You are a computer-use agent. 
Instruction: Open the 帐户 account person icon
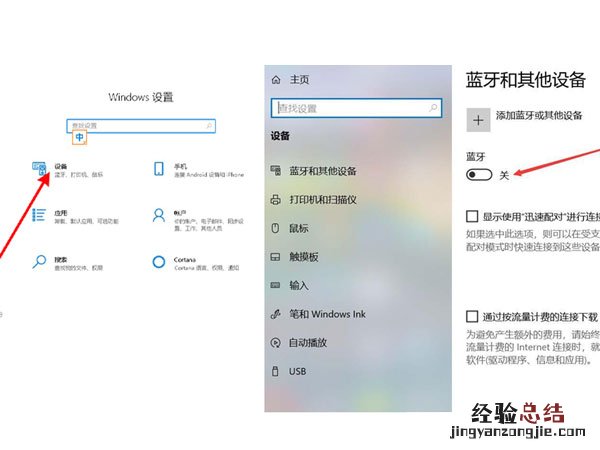click(x=158, y=215)
